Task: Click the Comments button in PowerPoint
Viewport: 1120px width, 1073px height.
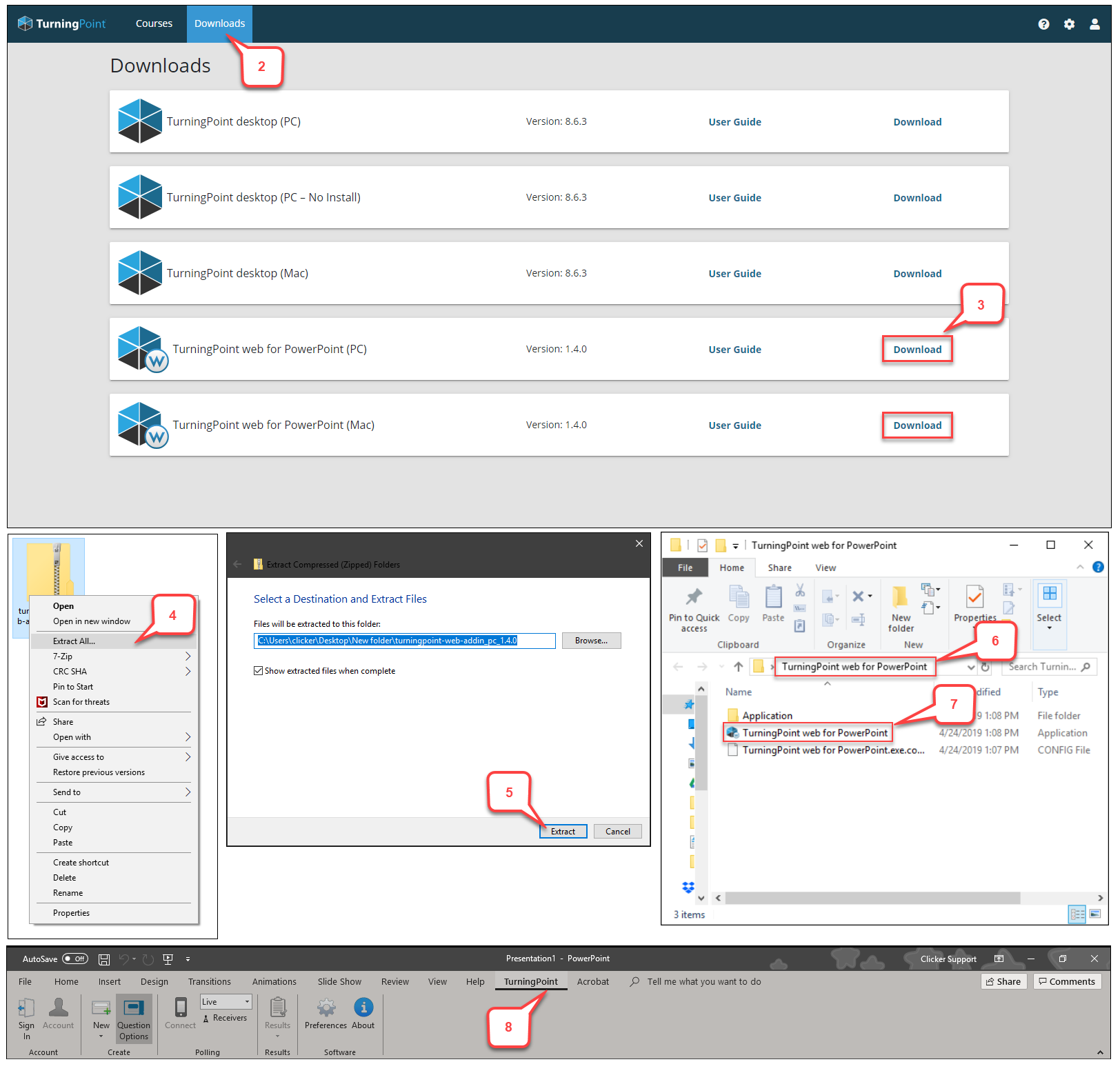Action: point(1067,981)
